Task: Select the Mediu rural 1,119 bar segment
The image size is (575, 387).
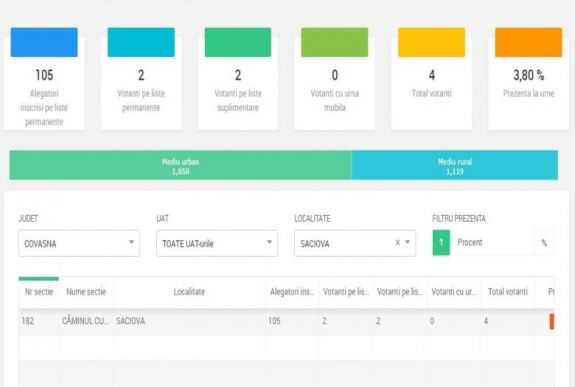Action: tap(455, 165)
